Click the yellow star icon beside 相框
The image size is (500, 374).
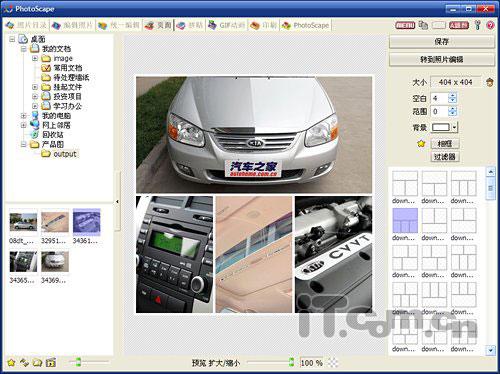coord(421,144)
